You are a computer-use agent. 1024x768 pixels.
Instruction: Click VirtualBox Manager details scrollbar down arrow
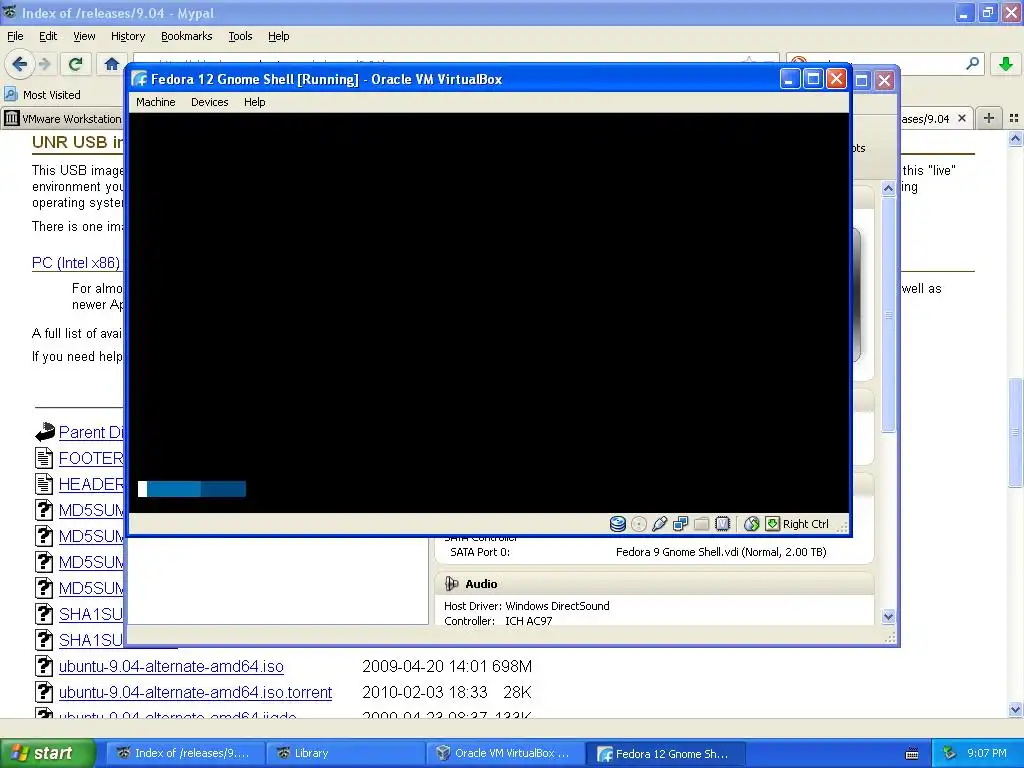tap(888, 616)
